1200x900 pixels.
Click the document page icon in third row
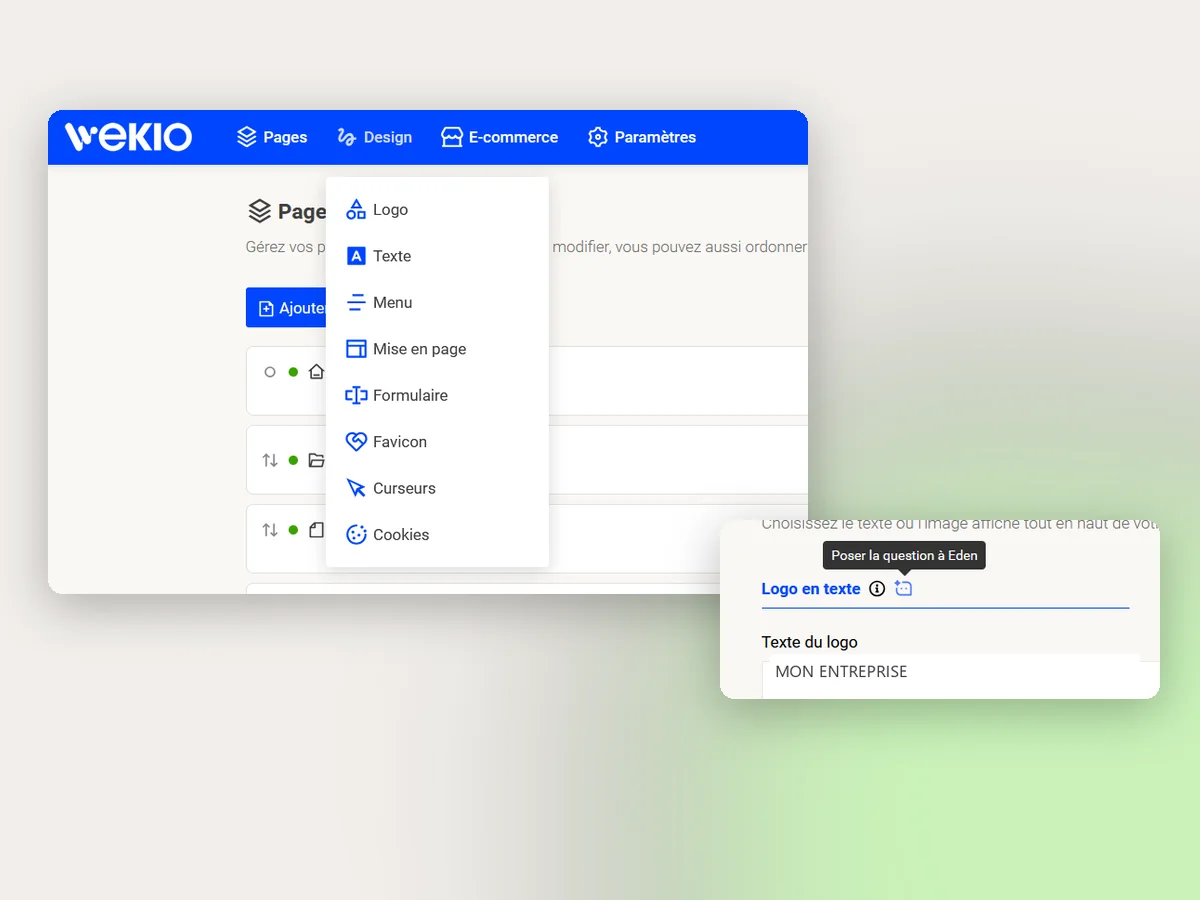[316, 530]
